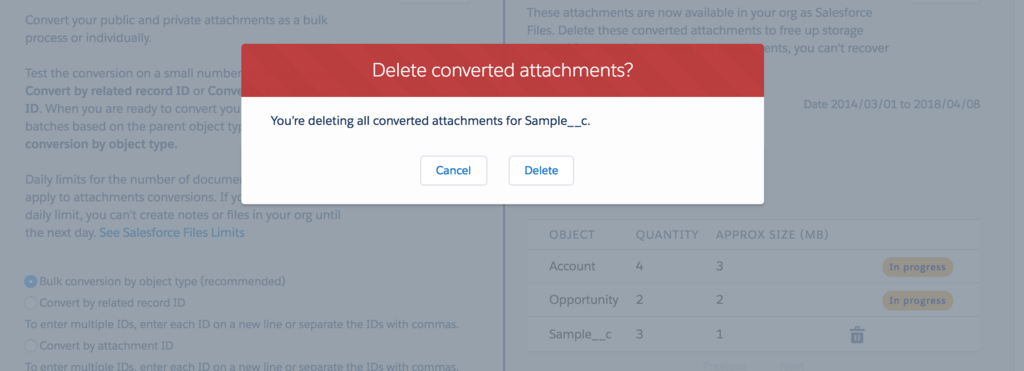
Task: Select Bulk conversion by object type radio
Action: tap(30, 282)
